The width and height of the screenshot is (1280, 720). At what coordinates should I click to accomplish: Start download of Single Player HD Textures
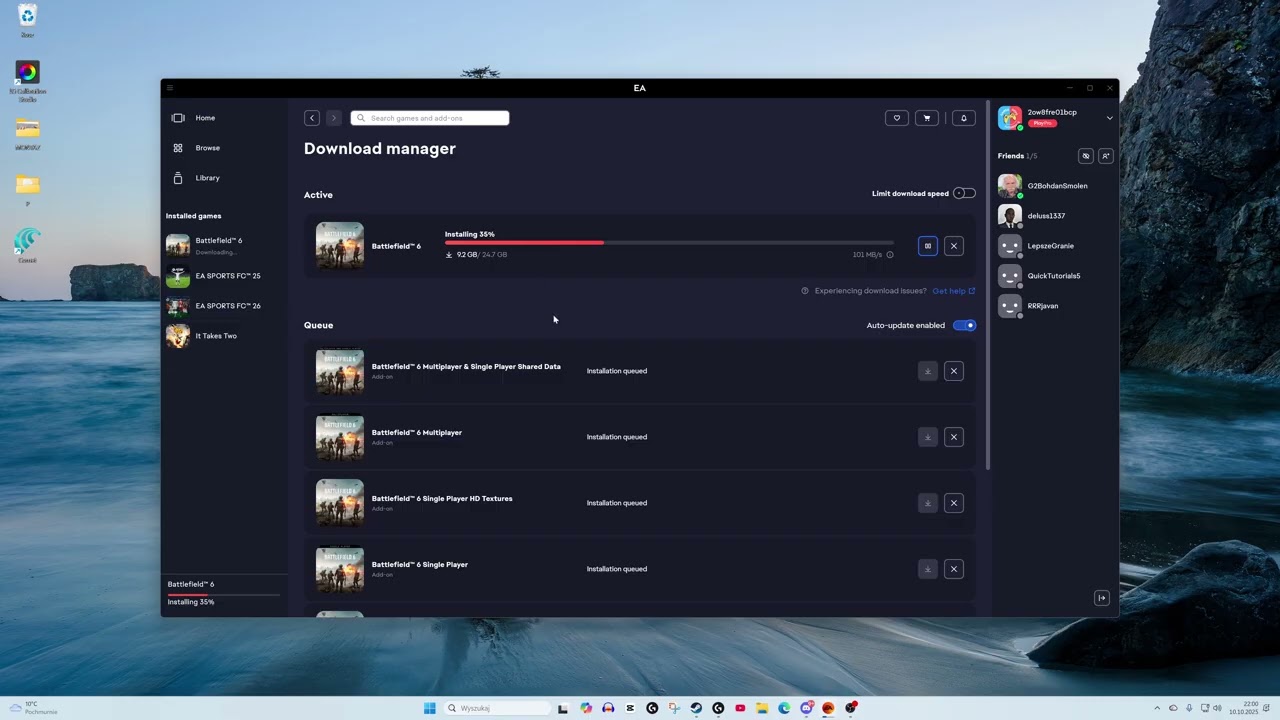tap(928, 503)
